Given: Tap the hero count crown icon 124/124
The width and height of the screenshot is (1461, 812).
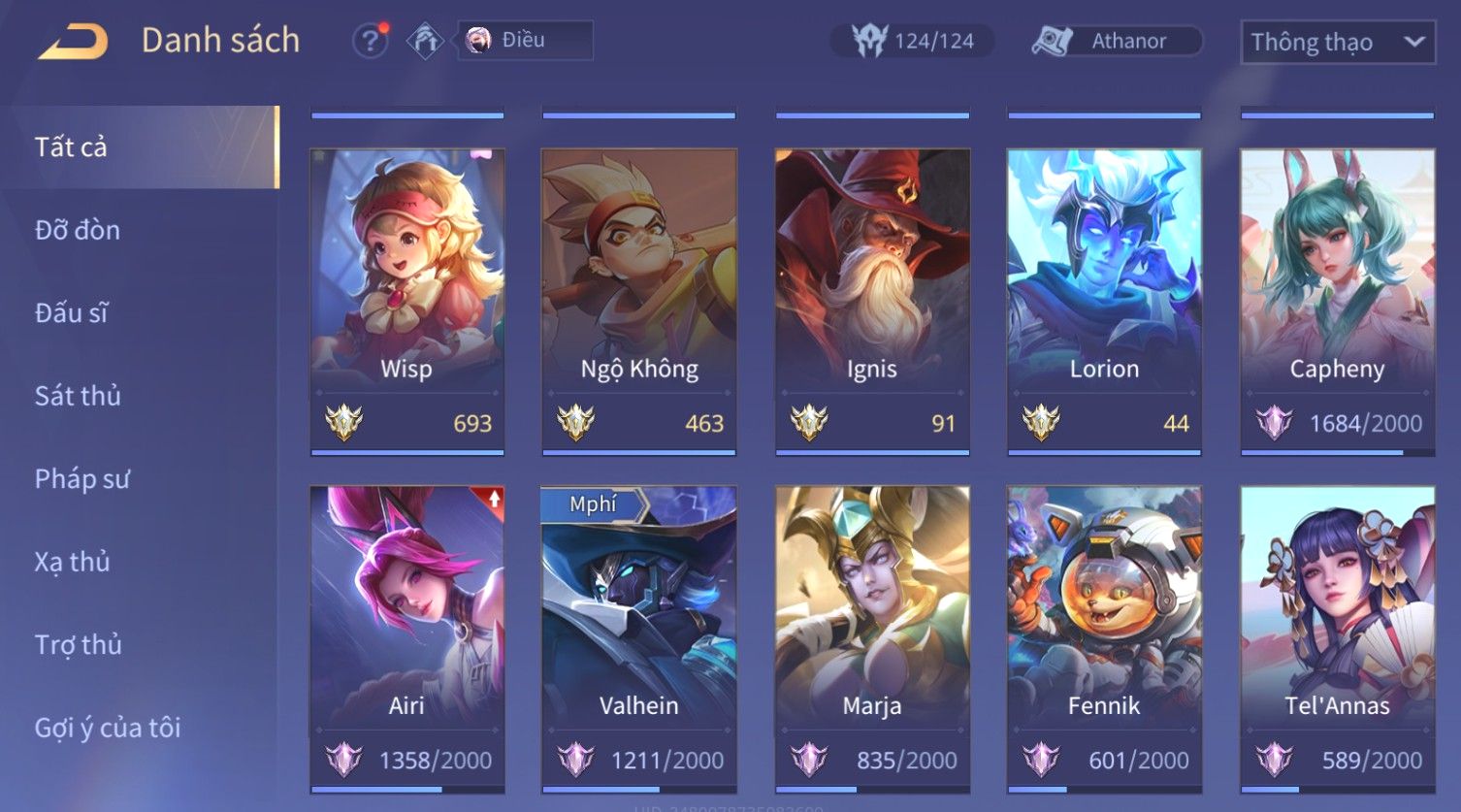Looking at the screenshot, I should click(x=870, y=41).
